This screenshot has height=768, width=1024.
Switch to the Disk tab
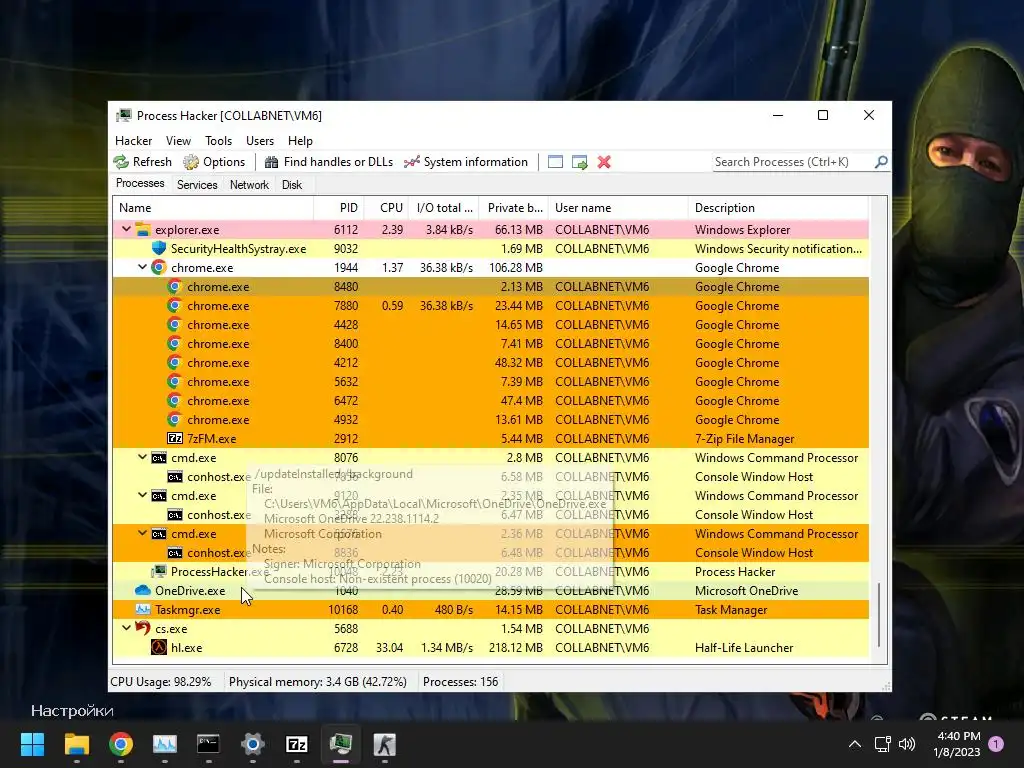[x=292, y=185]
